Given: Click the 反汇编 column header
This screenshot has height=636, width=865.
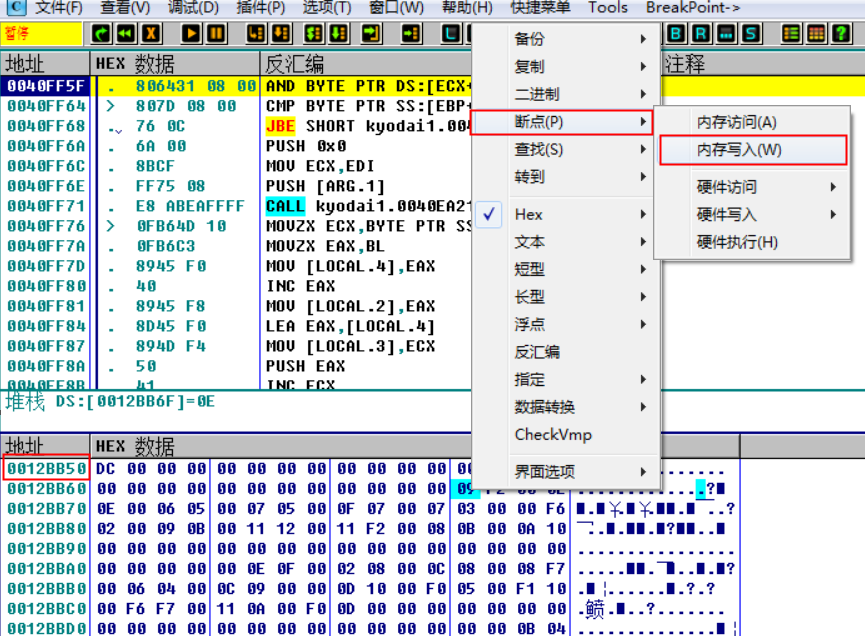Looking at the screenshot, I should (x=365, y=64).
